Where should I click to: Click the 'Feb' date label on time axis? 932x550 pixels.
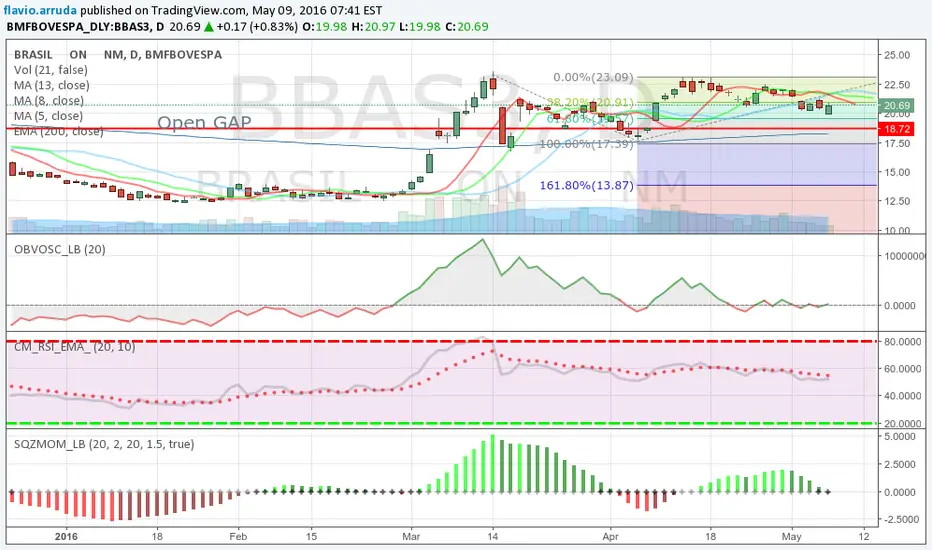238,536
